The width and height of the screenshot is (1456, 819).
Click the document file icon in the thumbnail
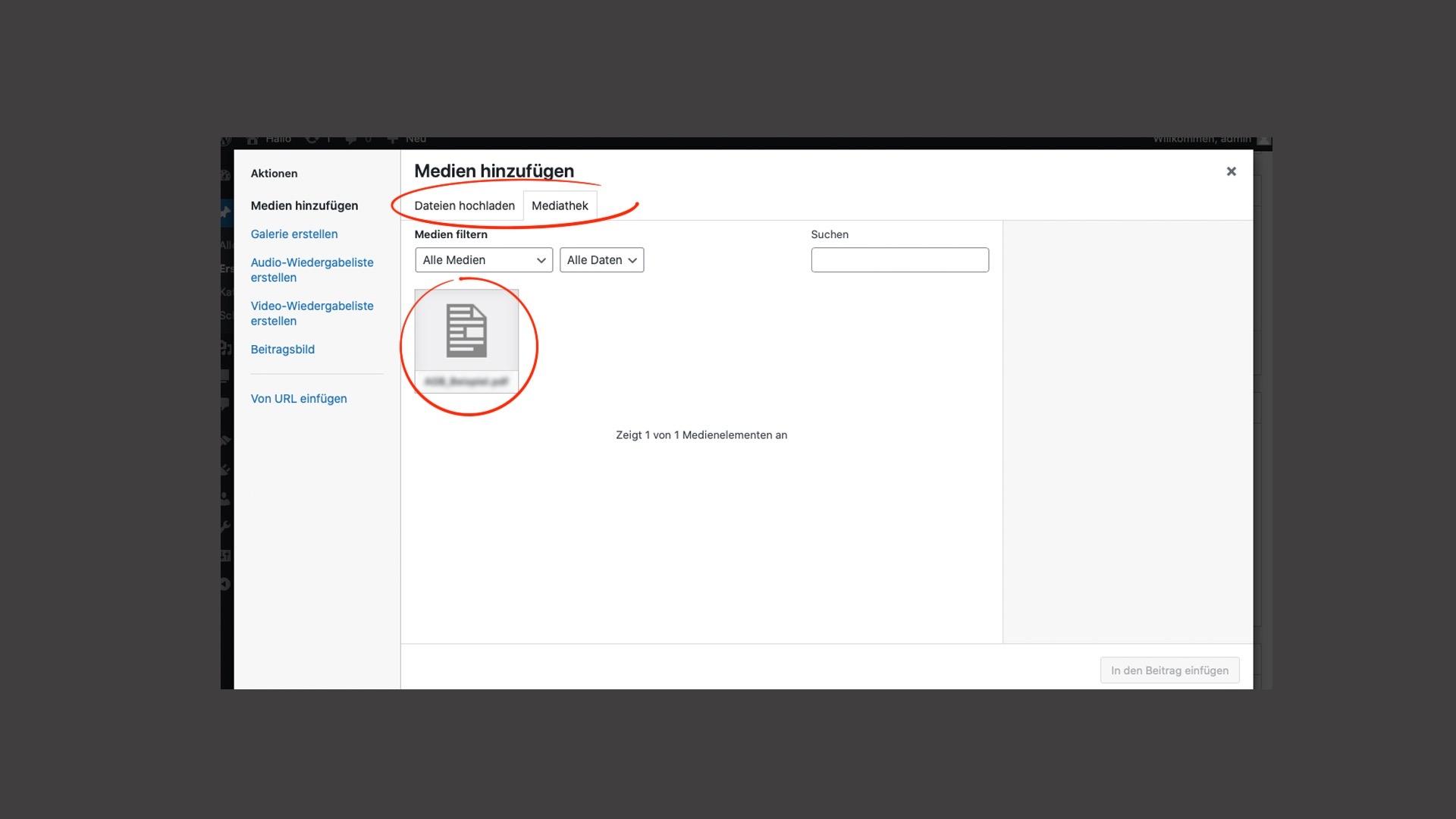pyautogui.click(x=466, y=330)
